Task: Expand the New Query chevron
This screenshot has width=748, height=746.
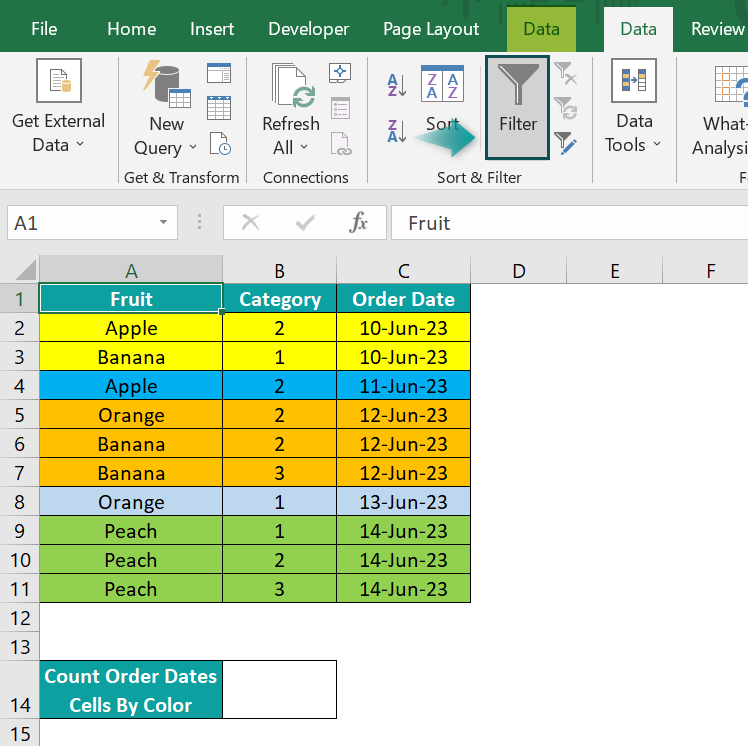Action: tap(193, 147)
